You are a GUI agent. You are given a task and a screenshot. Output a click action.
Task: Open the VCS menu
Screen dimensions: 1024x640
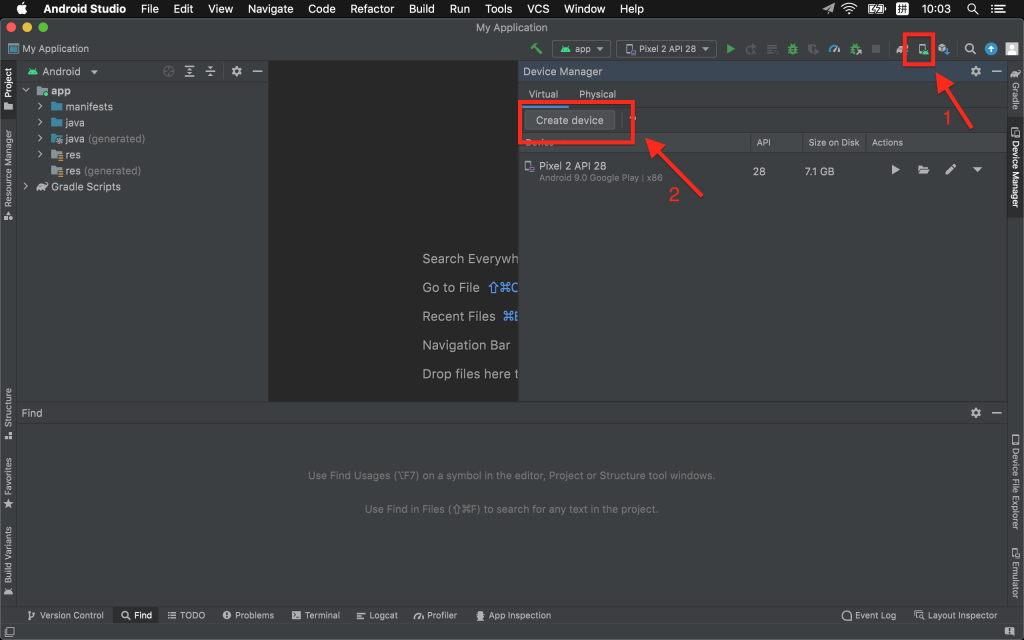(538, 9)
